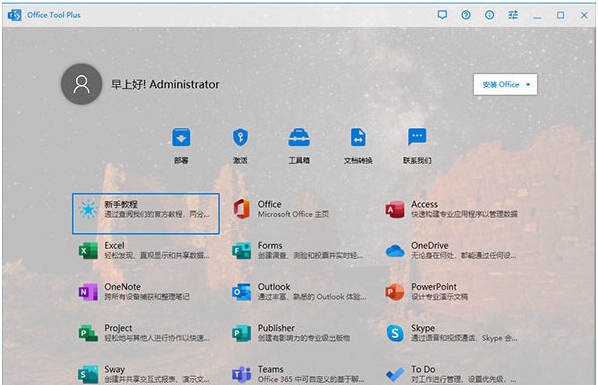Open the 工具箱 toolbox icon
This screenshot has height=385, width=598.
point(299,137)
